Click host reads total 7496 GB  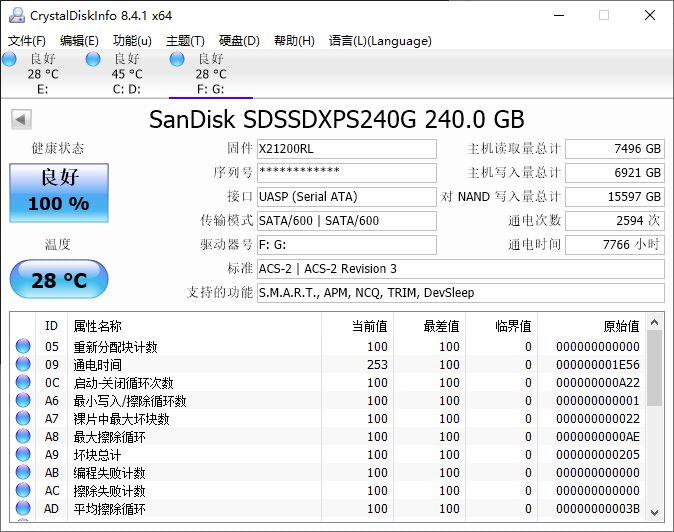(615, 149)
